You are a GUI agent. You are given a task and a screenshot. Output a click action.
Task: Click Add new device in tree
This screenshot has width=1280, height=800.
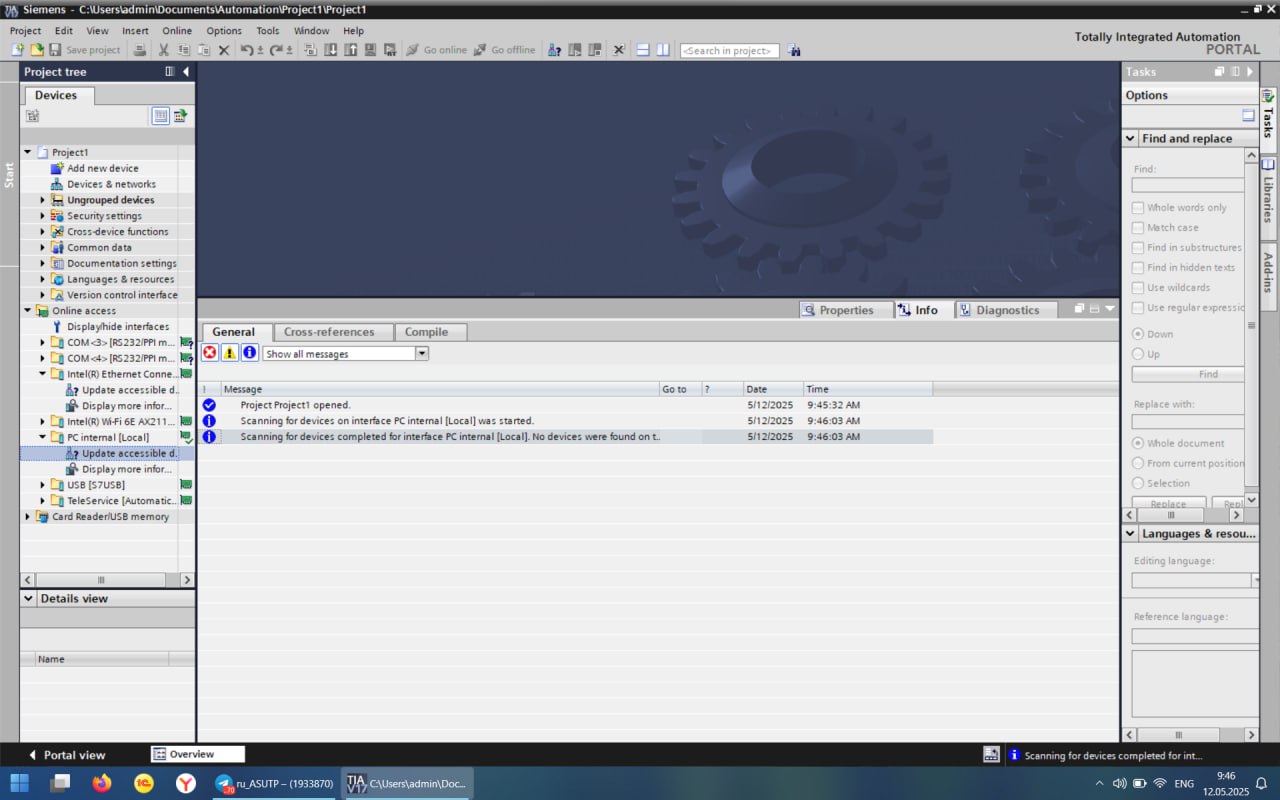click(103, 168)
